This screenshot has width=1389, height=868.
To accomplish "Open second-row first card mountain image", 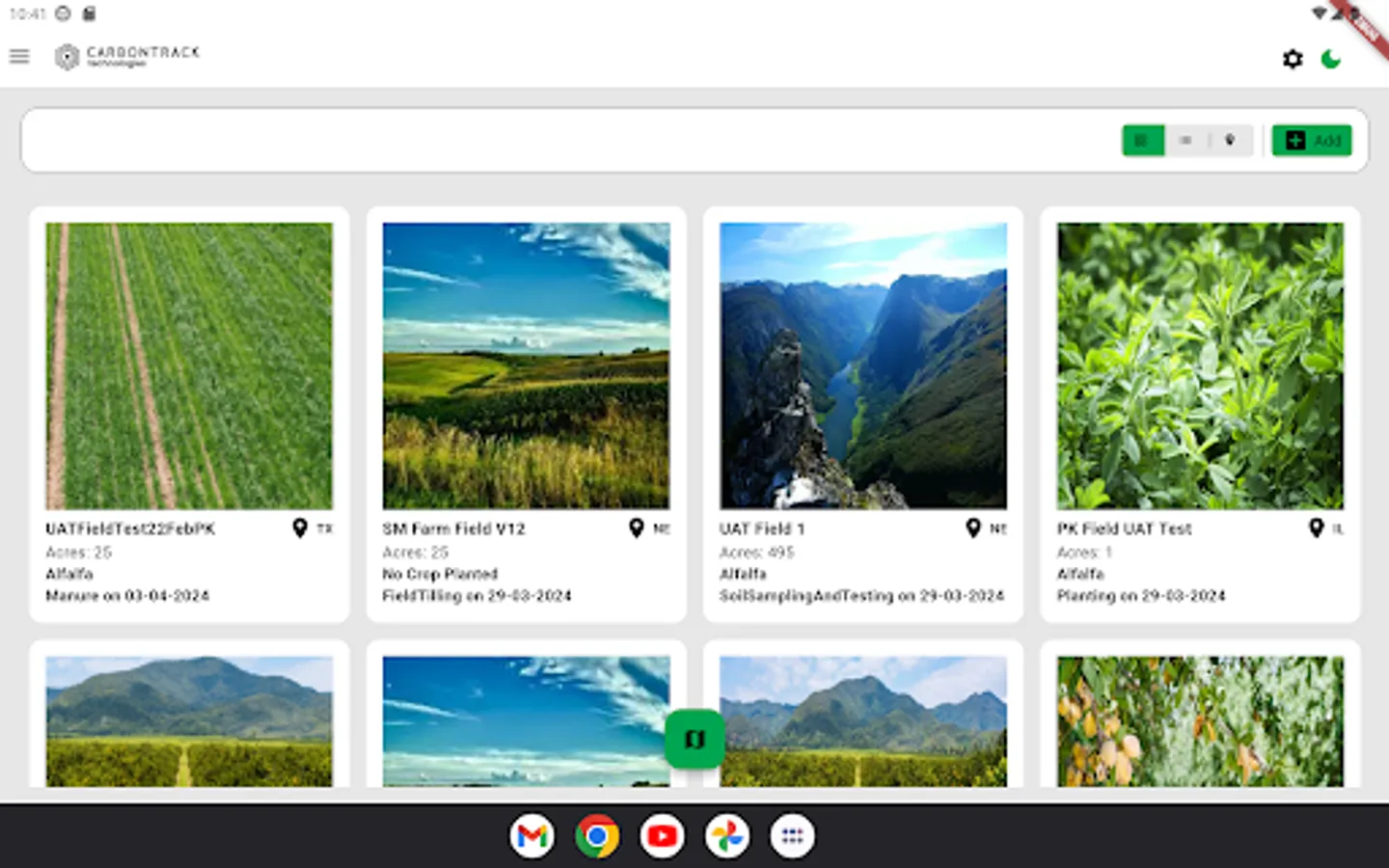I will pyautogui.click(x=189, y=721).
